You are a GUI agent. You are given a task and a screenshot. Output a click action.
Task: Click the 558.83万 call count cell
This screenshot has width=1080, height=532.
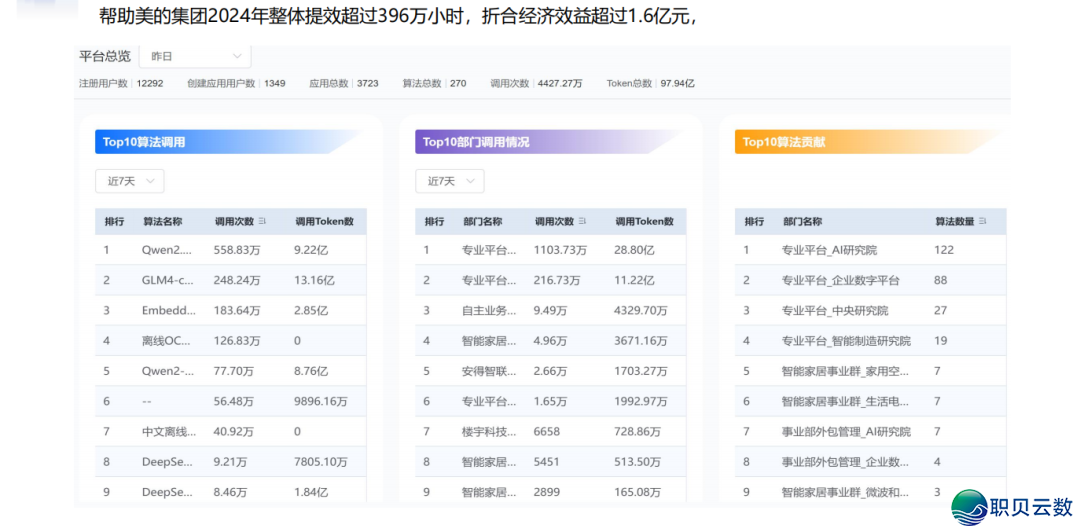tap(238, 250)
